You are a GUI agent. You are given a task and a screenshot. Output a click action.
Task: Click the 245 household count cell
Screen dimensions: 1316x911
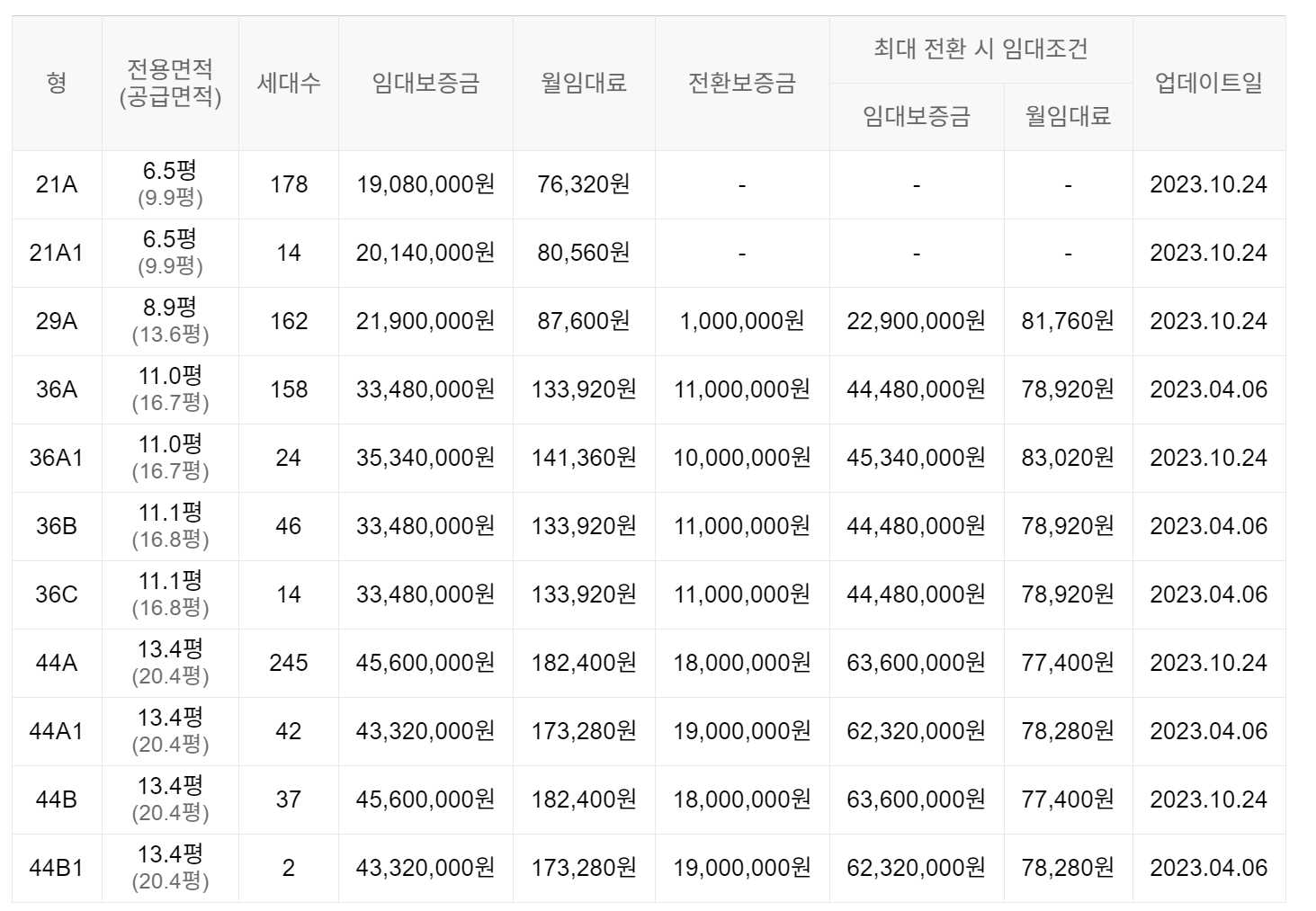pyautogui.click(x=288, y=663)
